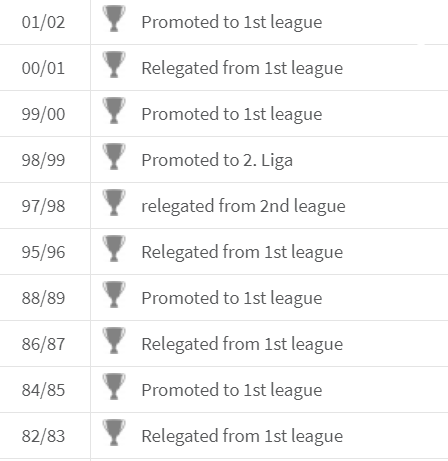Open the 00/01 Relegated from 1st league entry
The width and height of the screenshot is (448, 461).
(x=242, y=68)
